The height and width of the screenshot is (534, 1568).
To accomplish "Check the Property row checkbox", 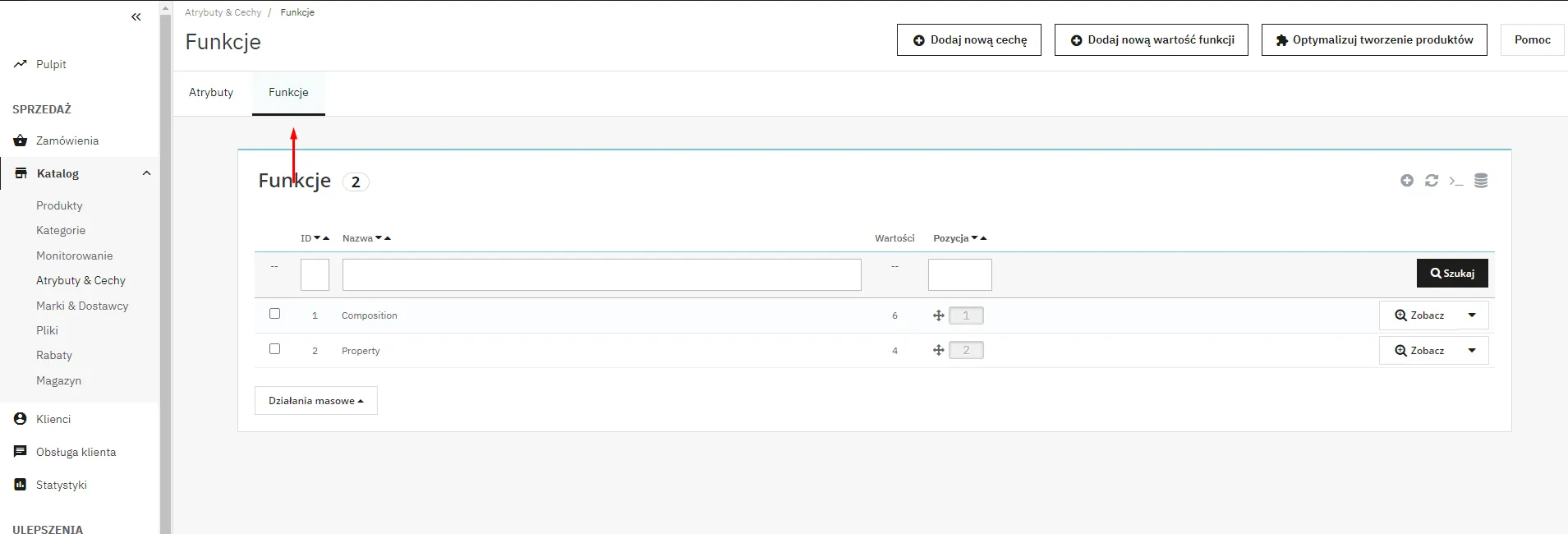I will [275, 349].
